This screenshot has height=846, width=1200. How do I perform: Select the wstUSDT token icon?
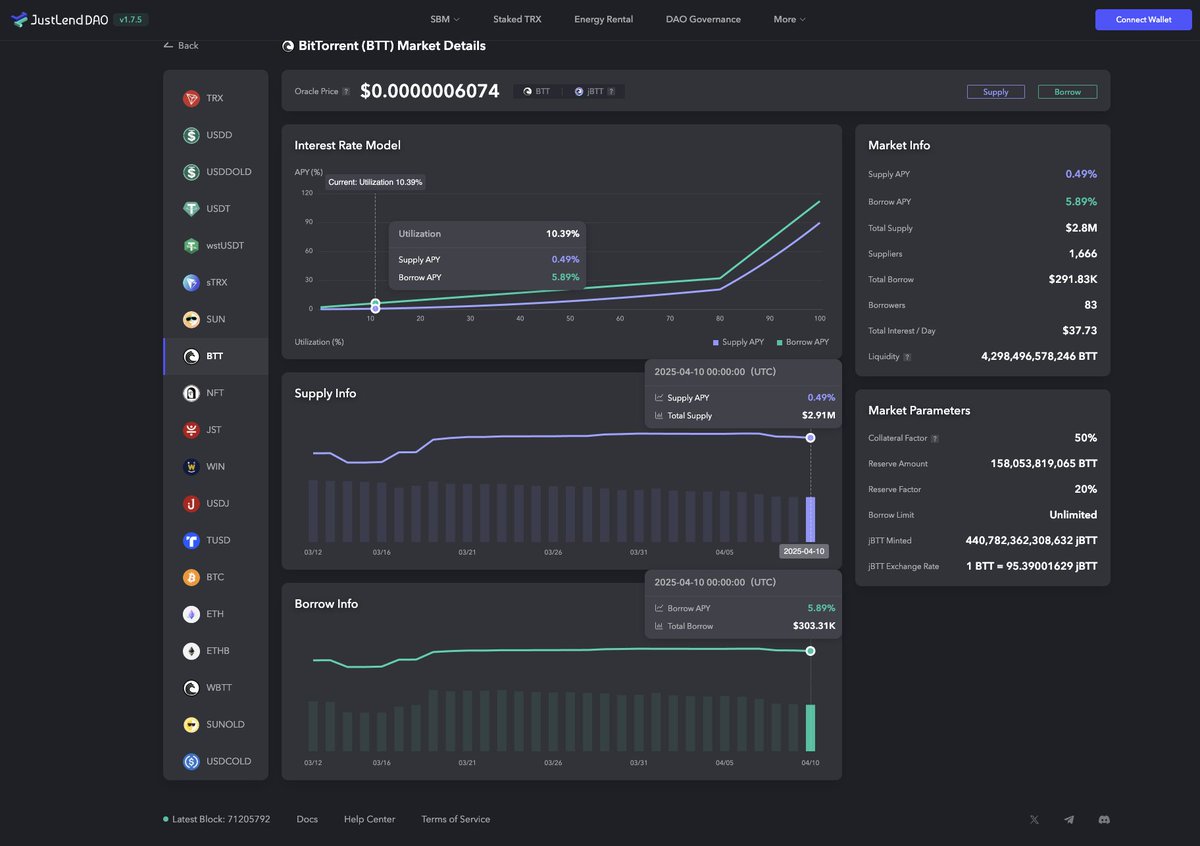[x=191, y=246]
